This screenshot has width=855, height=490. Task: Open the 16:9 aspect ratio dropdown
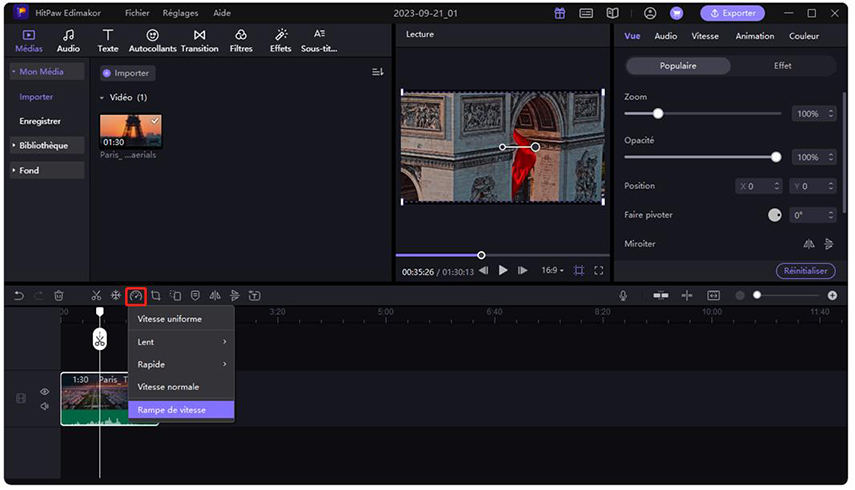552,270
